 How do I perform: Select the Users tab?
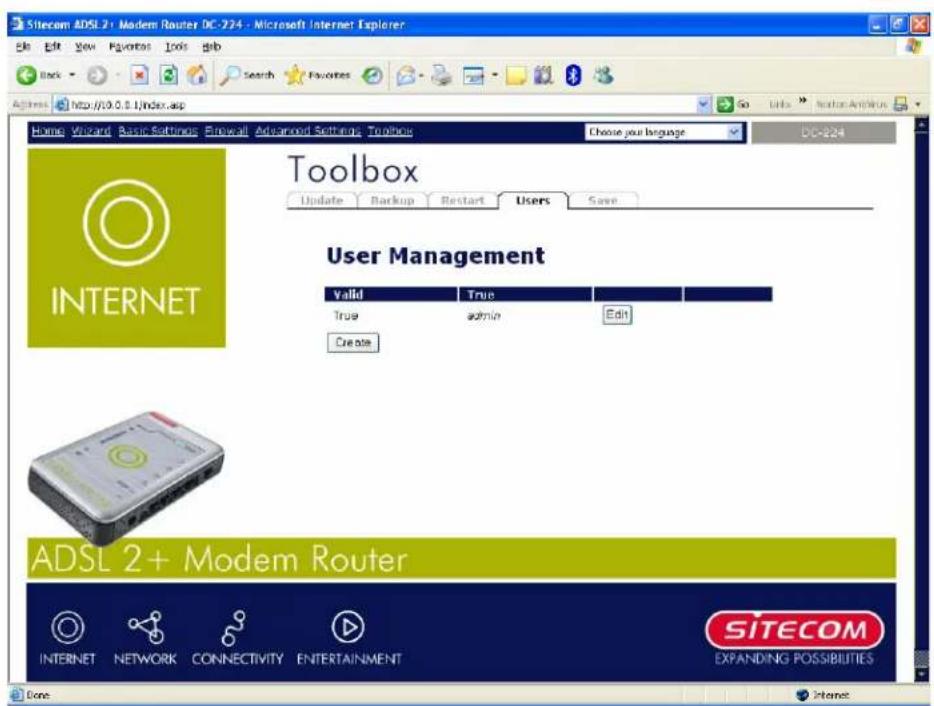[533, 200]
